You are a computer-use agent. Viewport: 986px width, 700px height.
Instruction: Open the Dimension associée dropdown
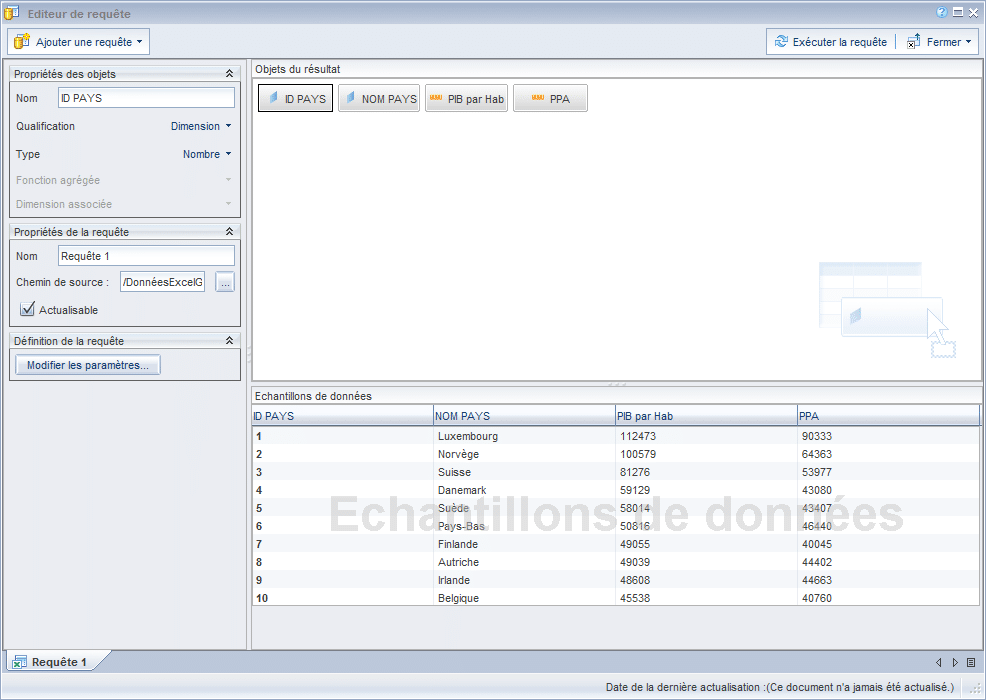pyautogui.click(x=228, y=204)
